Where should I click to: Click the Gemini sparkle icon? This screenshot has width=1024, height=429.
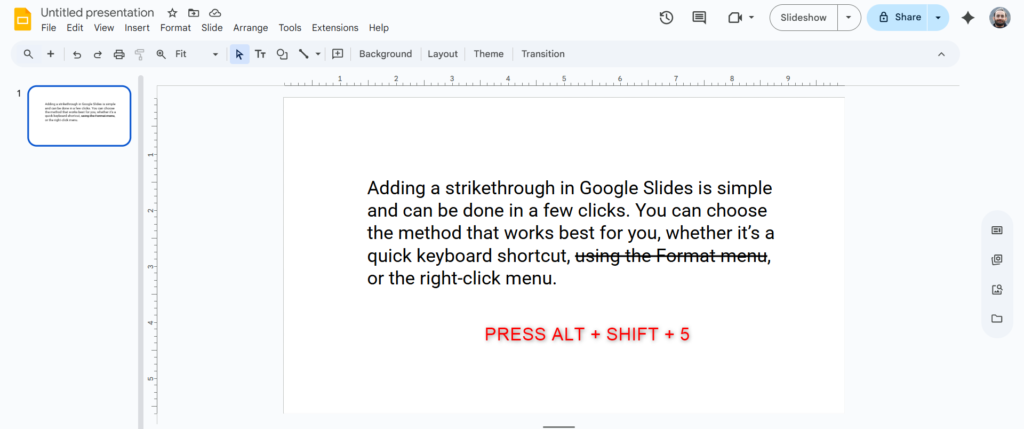coord(967,17)
